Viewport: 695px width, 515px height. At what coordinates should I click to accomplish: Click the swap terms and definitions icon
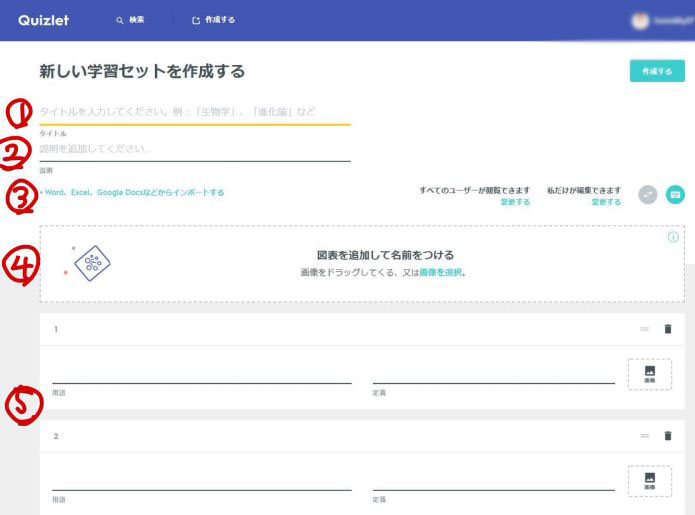click(647, 194)
